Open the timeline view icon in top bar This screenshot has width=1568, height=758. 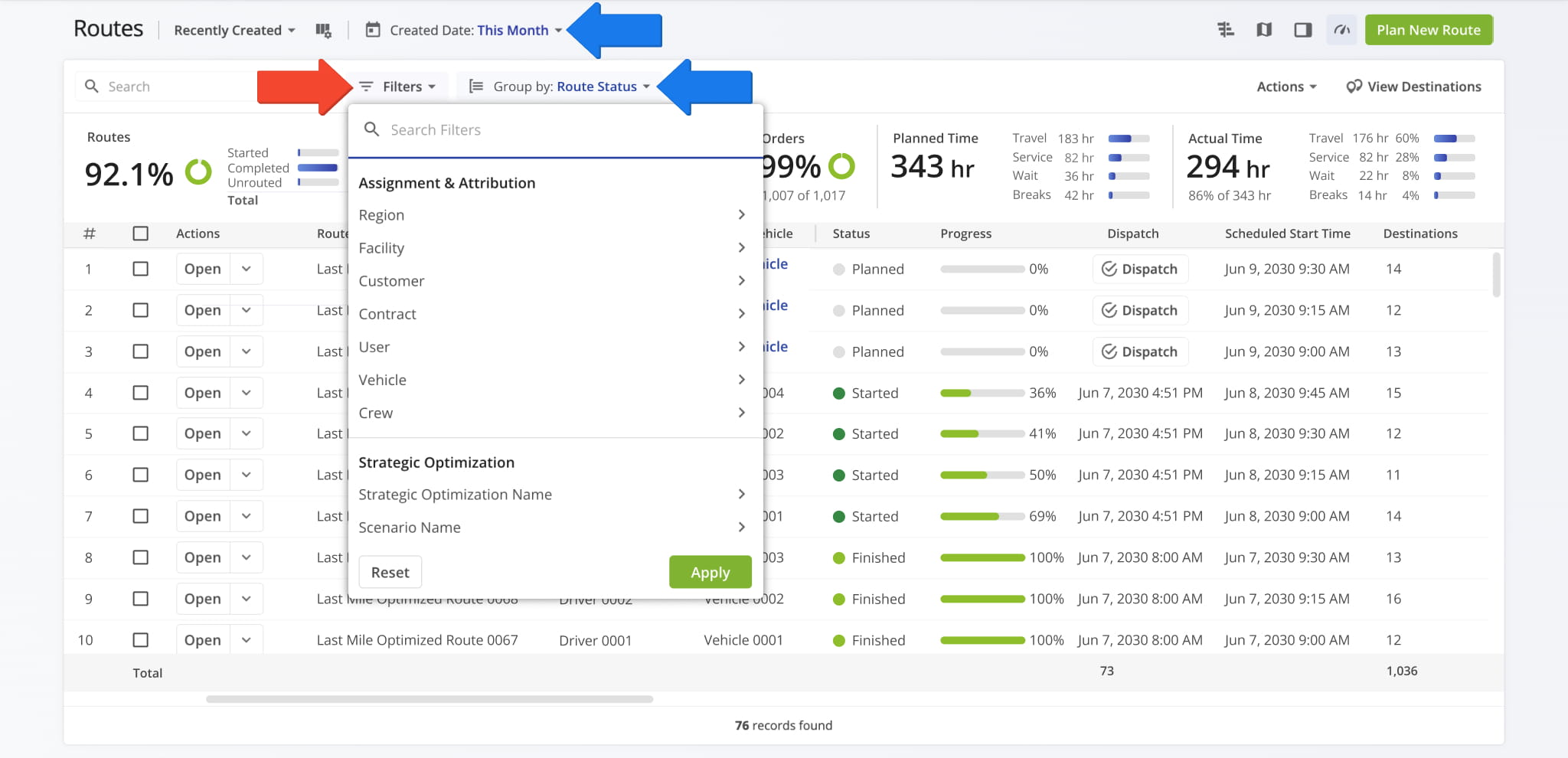coord(1226,30)
